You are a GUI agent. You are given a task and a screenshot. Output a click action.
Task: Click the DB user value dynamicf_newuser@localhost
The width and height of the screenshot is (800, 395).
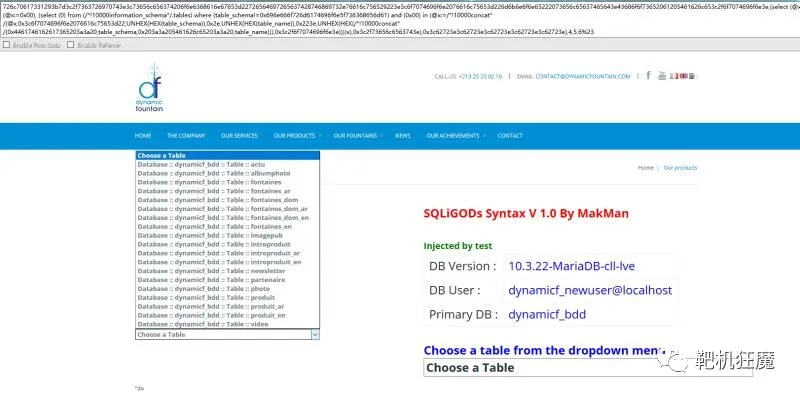tap(590, 290)
